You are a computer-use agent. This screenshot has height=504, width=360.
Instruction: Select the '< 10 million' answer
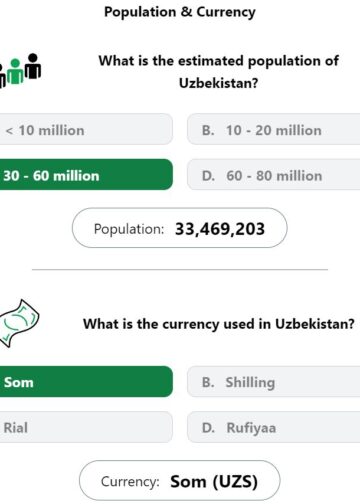[86, 129]
